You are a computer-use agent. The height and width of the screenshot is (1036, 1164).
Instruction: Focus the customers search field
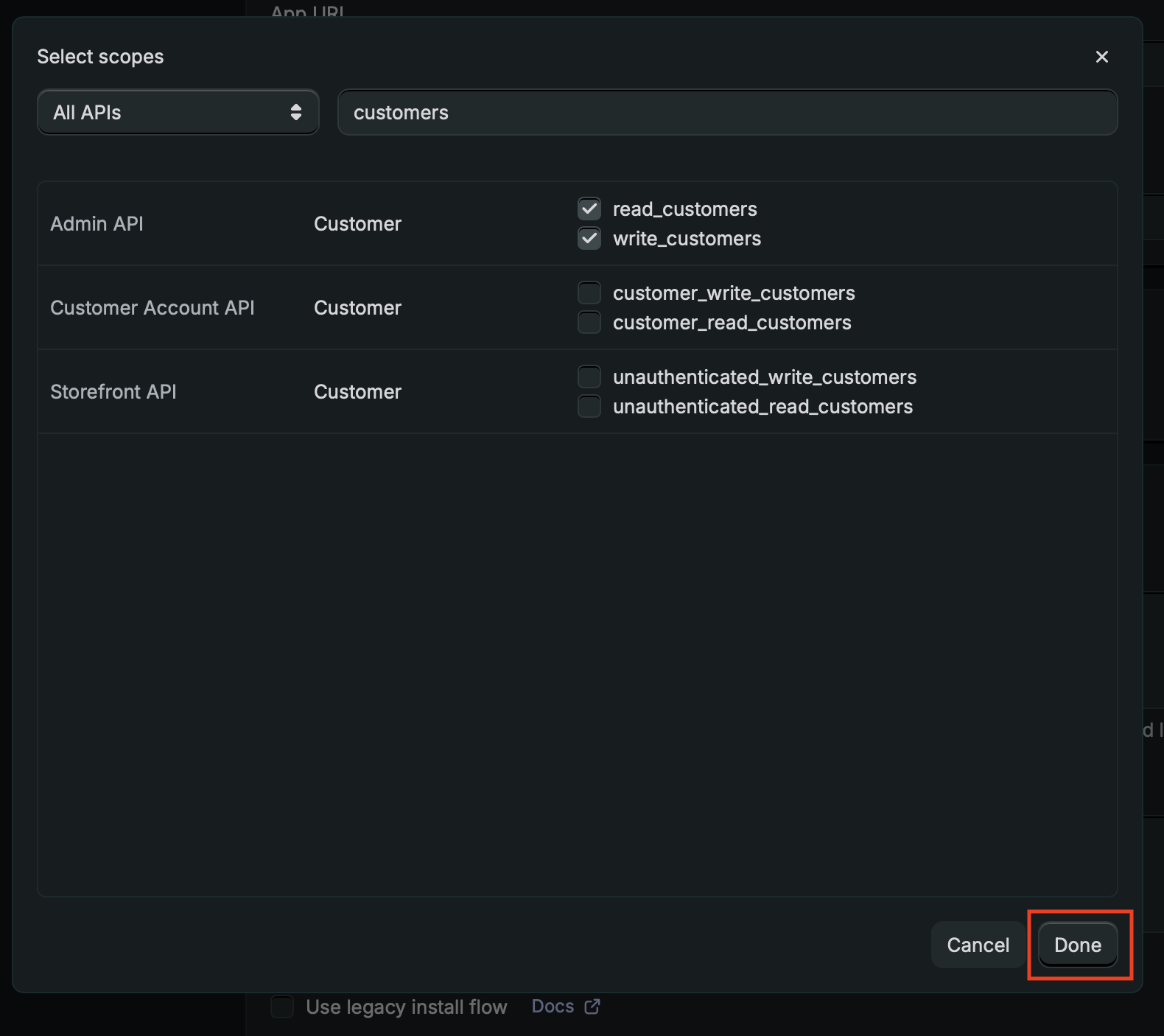727,113
